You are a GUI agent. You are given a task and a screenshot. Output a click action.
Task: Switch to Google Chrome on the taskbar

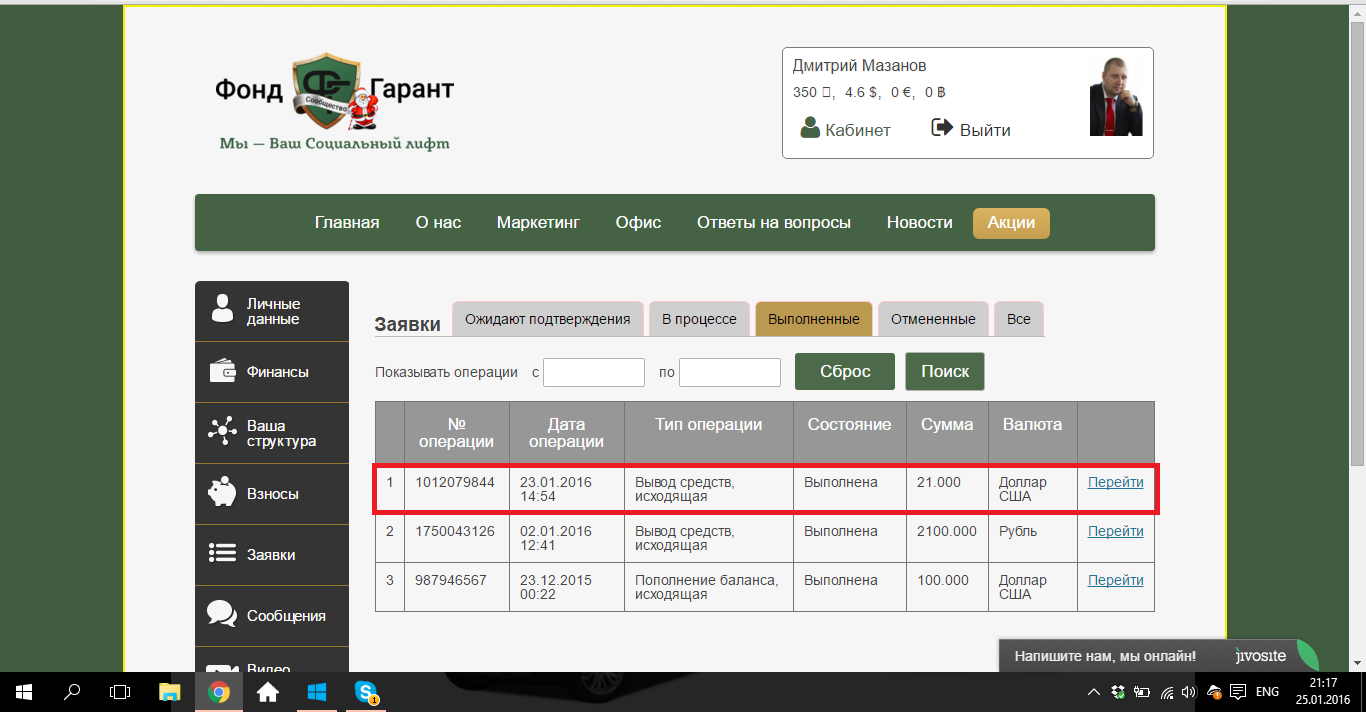click(x=219, y=692)
